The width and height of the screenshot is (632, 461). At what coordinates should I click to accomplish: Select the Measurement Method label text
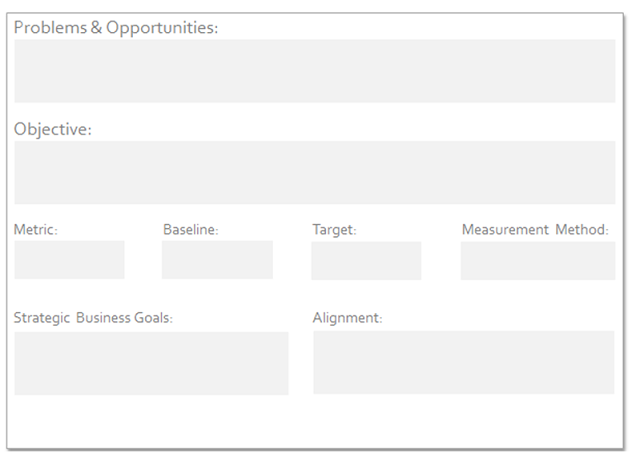pyautogui.click(x=535, y=229)
